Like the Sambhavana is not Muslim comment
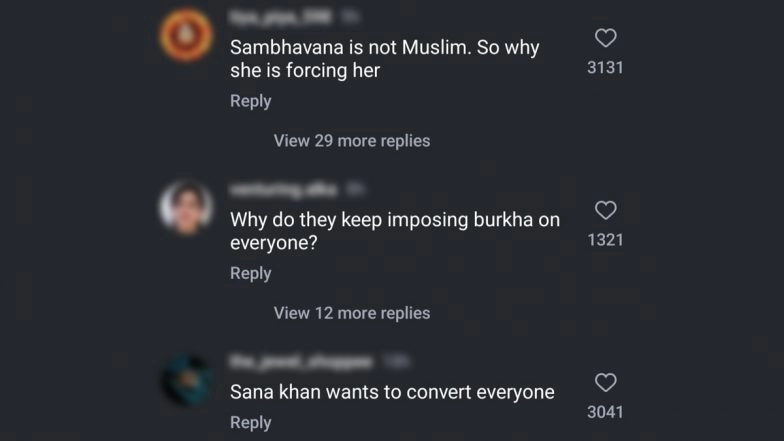Screen dimensions: 784x441 click(605, 39)
